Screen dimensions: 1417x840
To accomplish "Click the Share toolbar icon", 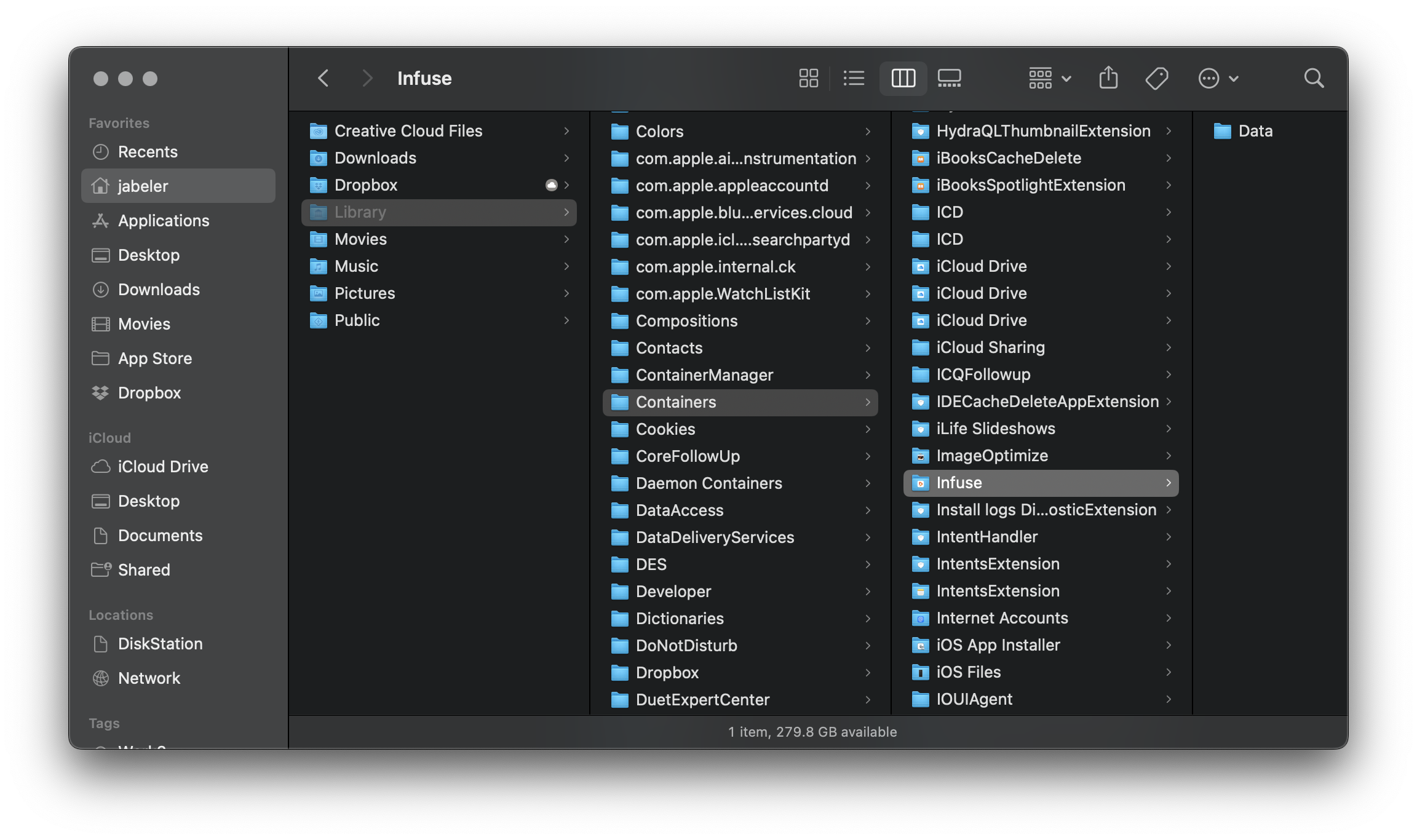I will point(1108,78).
